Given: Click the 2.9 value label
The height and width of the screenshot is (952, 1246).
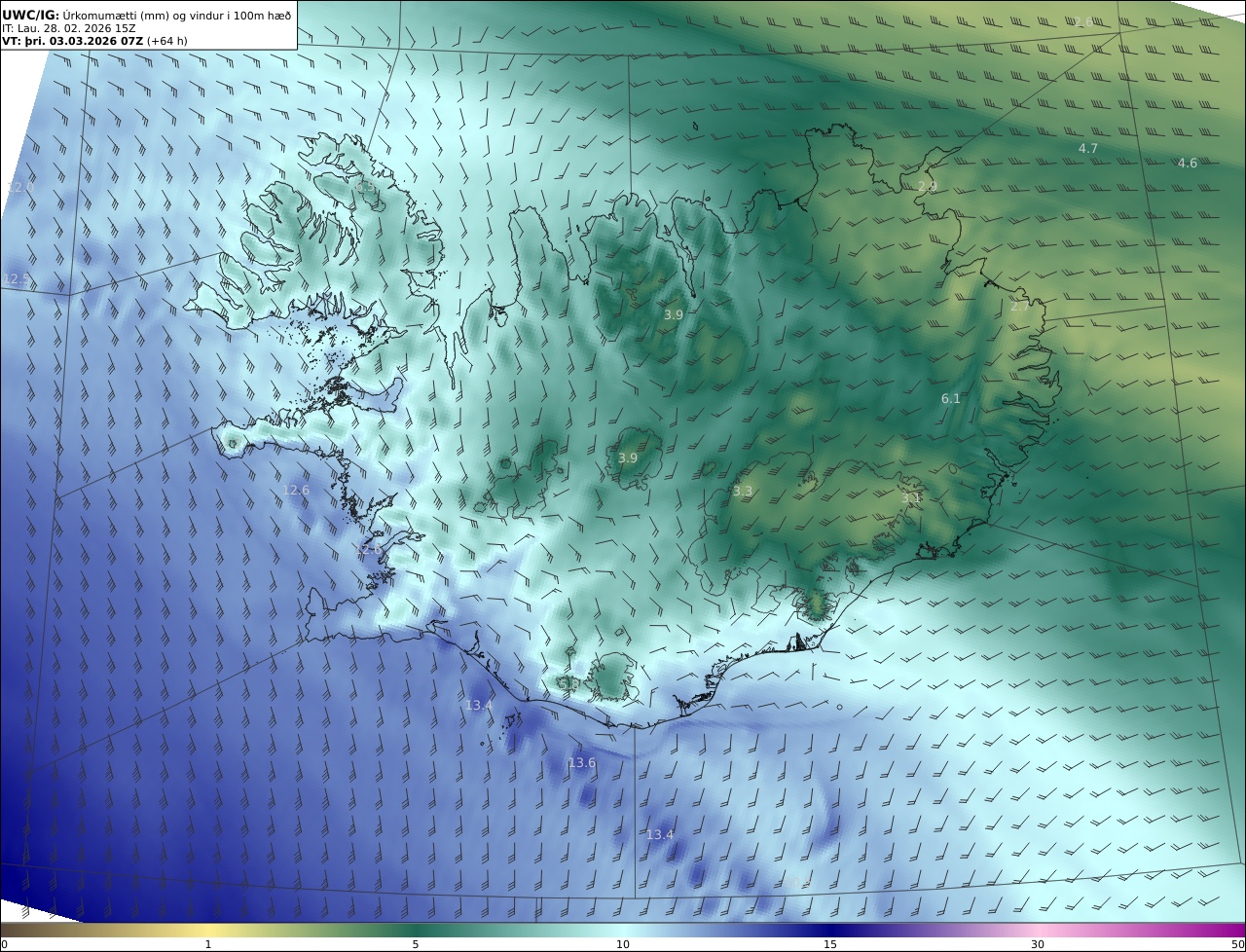Looking at the screenshot, I should (x=928, y=186).
